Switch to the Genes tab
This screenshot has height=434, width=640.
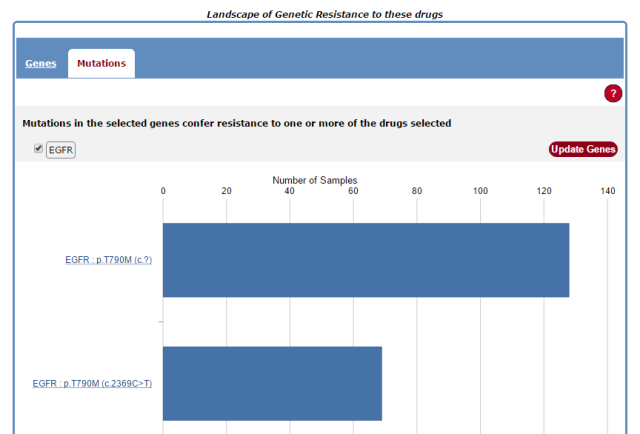click(40, 63)
